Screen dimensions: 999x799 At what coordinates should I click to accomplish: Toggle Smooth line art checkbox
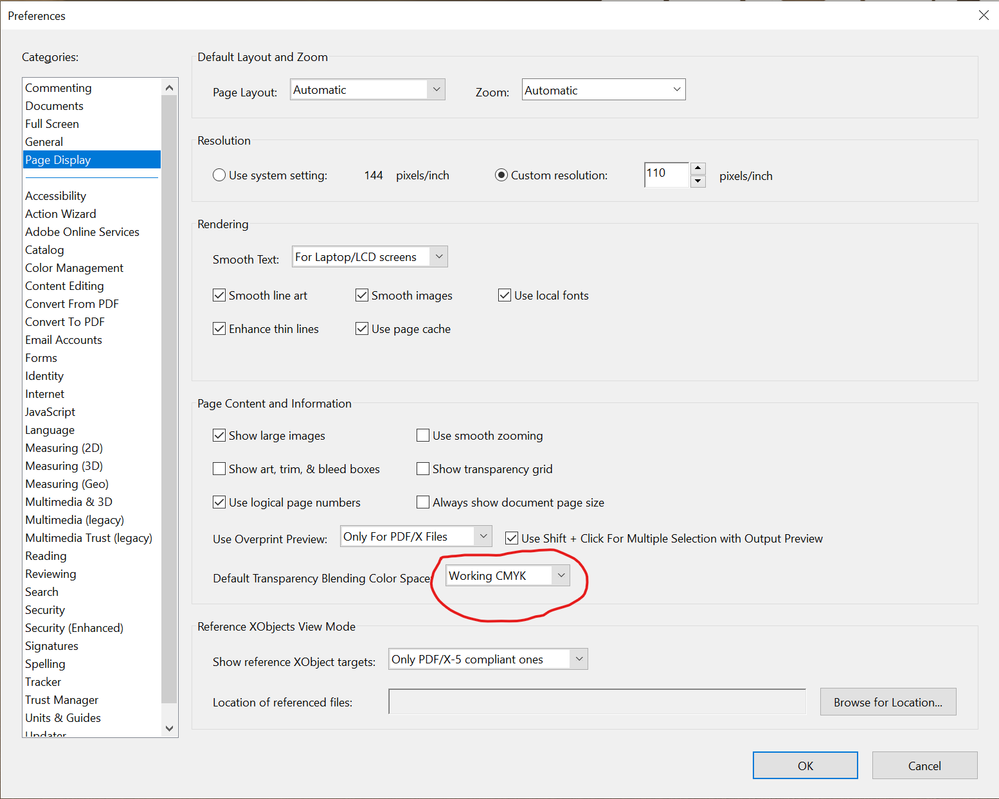(x=219, y=296)
